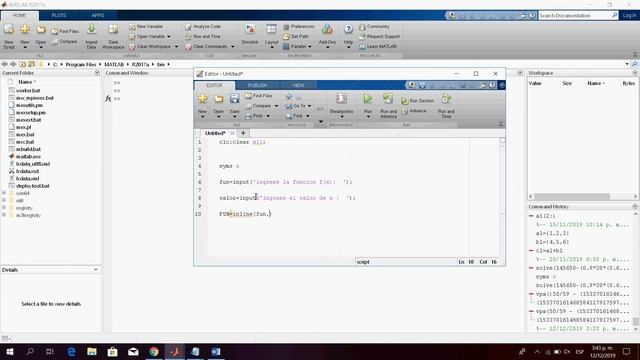Click the Run green arrow in Editor
The width and height of the screenshot is (640, 360).
tap(368, 99)
